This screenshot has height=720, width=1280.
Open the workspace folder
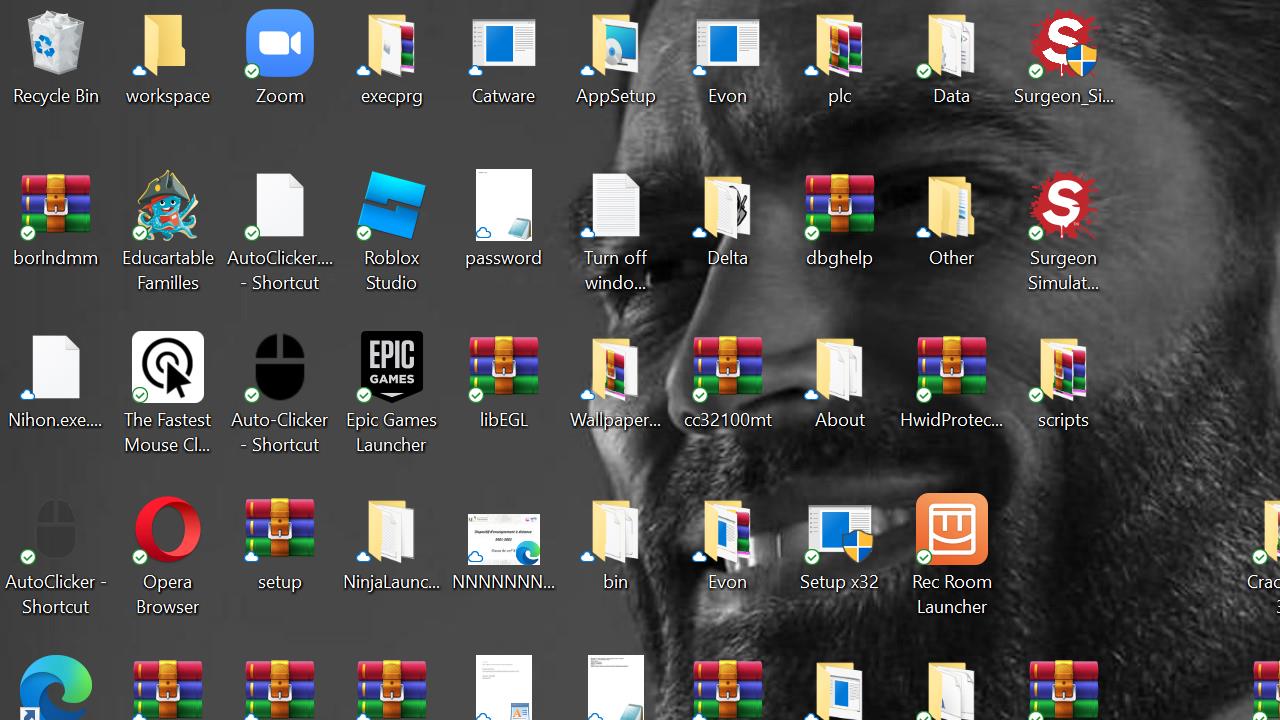tap(168, 45)
